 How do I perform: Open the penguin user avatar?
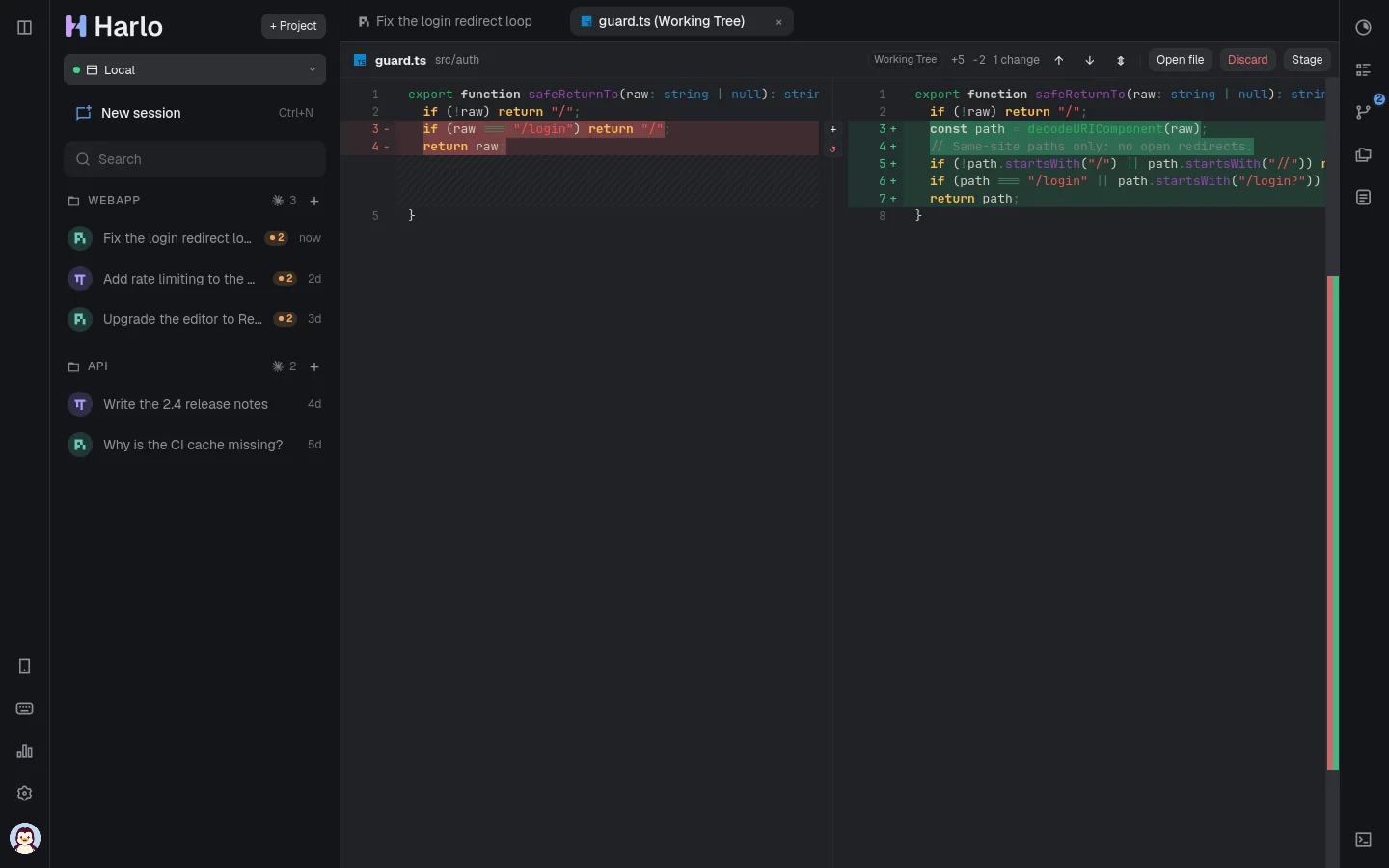point(25,838)
